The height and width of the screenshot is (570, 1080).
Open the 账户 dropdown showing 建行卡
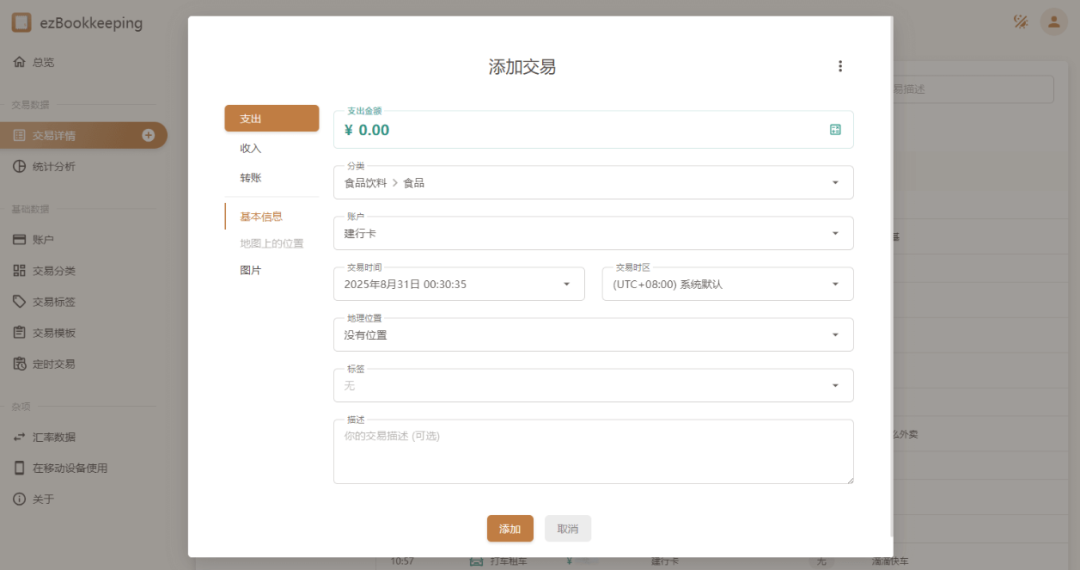(593, 233)
